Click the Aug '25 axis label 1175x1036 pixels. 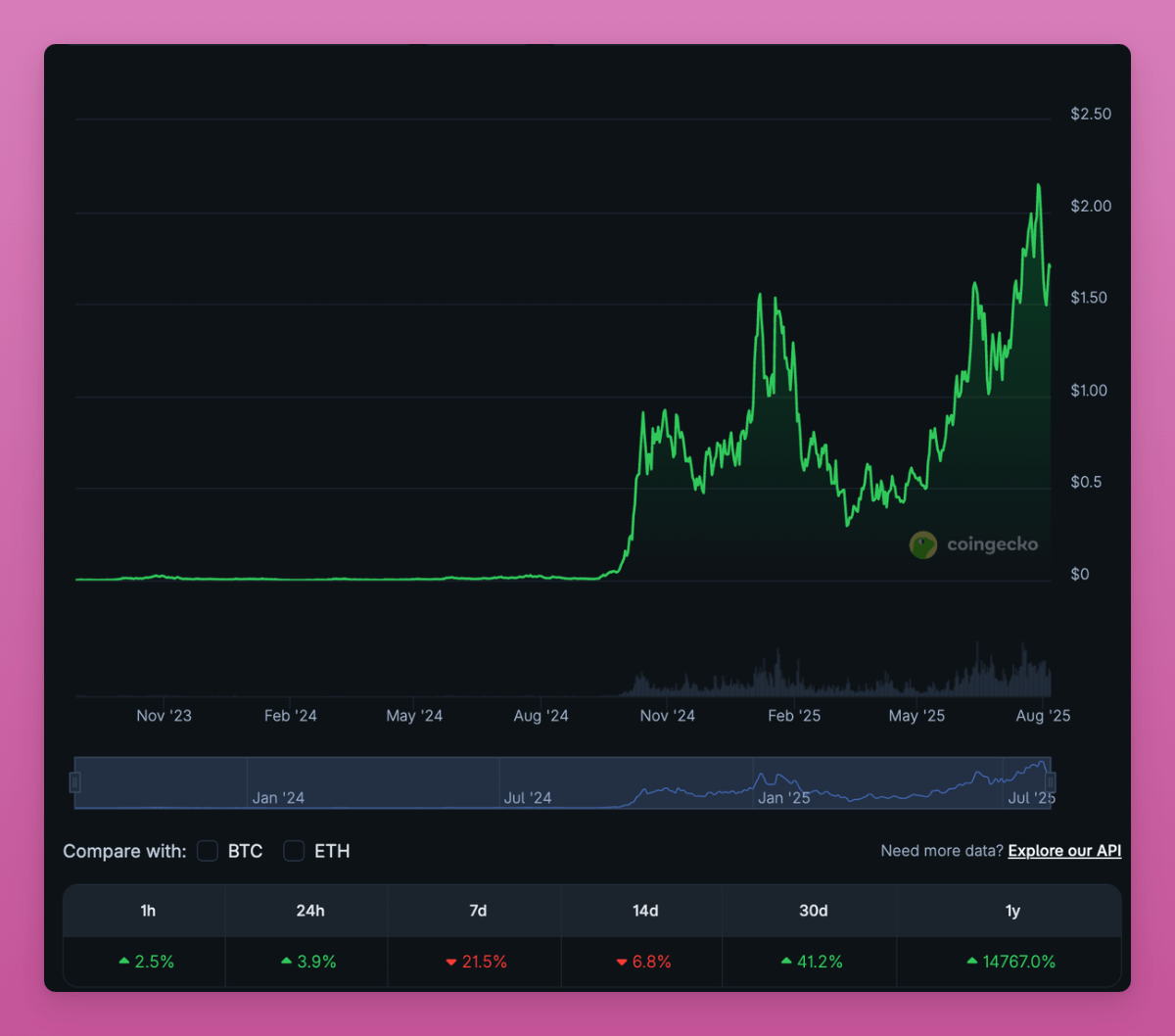(1042, 716)
